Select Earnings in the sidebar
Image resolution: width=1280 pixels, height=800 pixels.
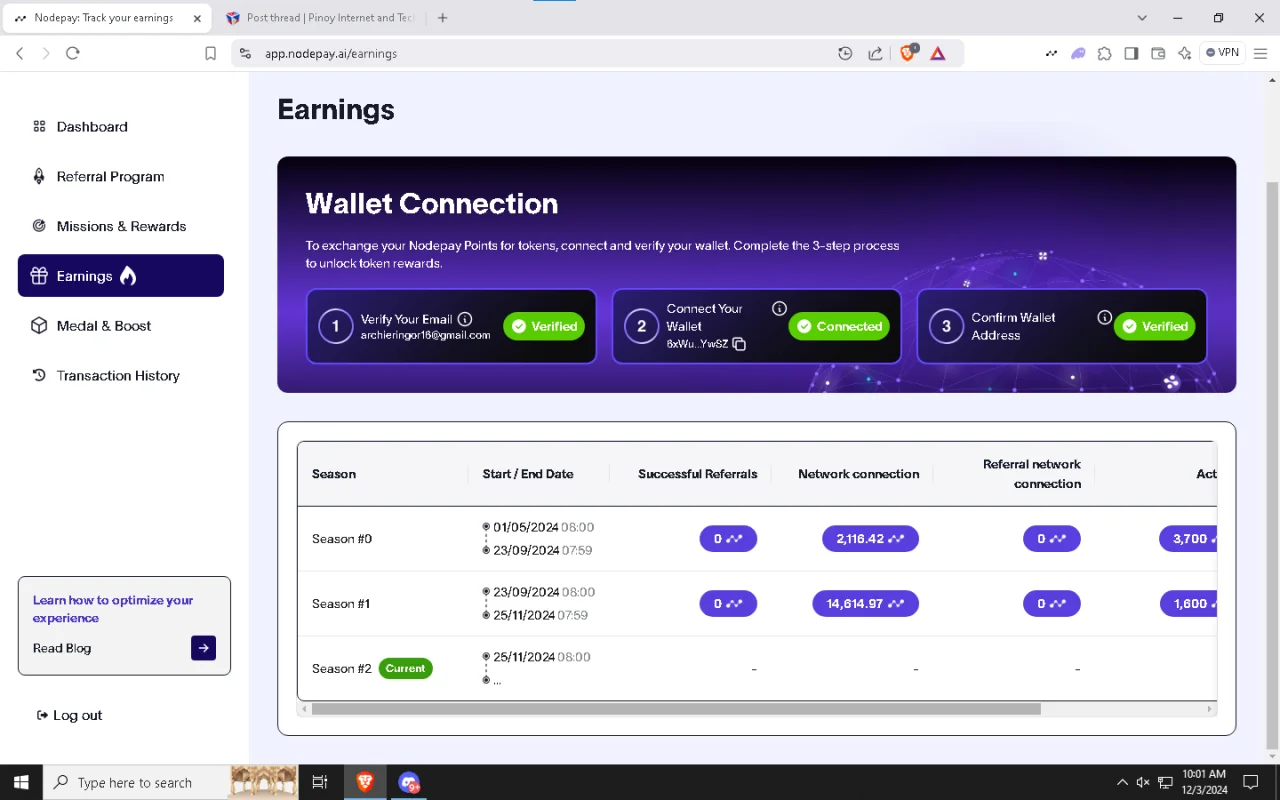click(121, 276)
